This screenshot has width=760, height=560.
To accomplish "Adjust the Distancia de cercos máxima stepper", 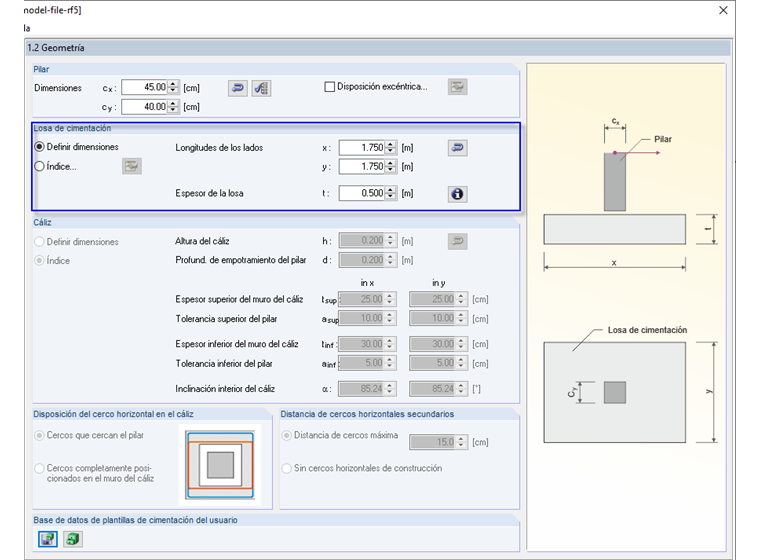I will click(x=462, y=442).
